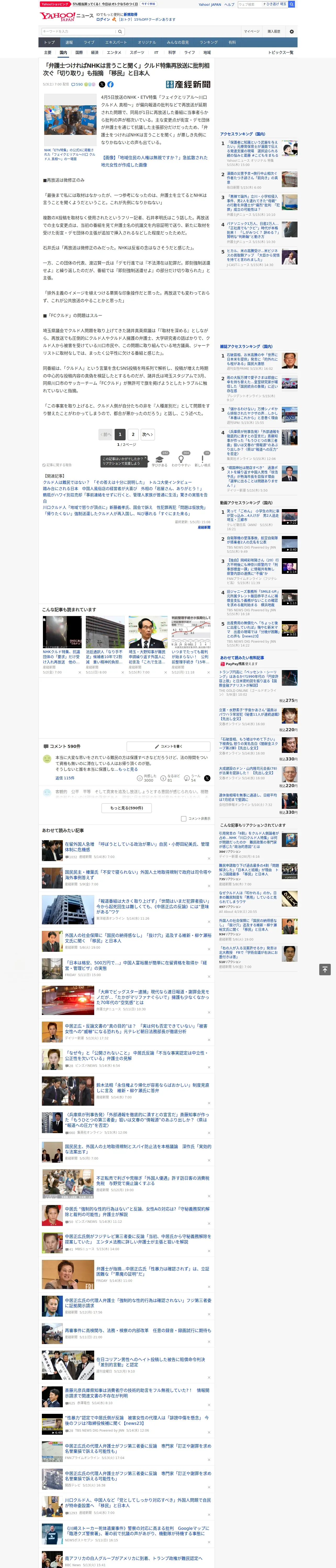
Task: Select the 科学 category tab
Action: [172, 52]
